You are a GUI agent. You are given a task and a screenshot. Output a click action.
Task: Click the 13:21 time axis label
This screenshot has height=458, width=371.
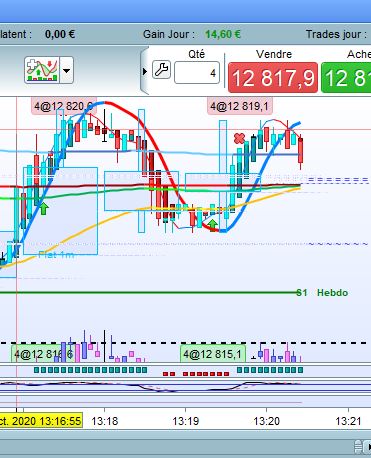click(x=348, y=421)
